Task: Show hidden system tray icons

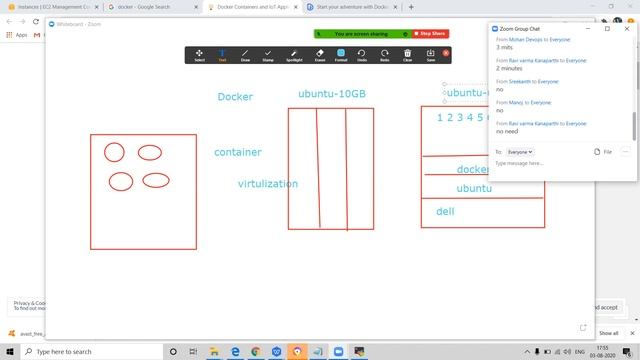Action: tap(527, 351)
